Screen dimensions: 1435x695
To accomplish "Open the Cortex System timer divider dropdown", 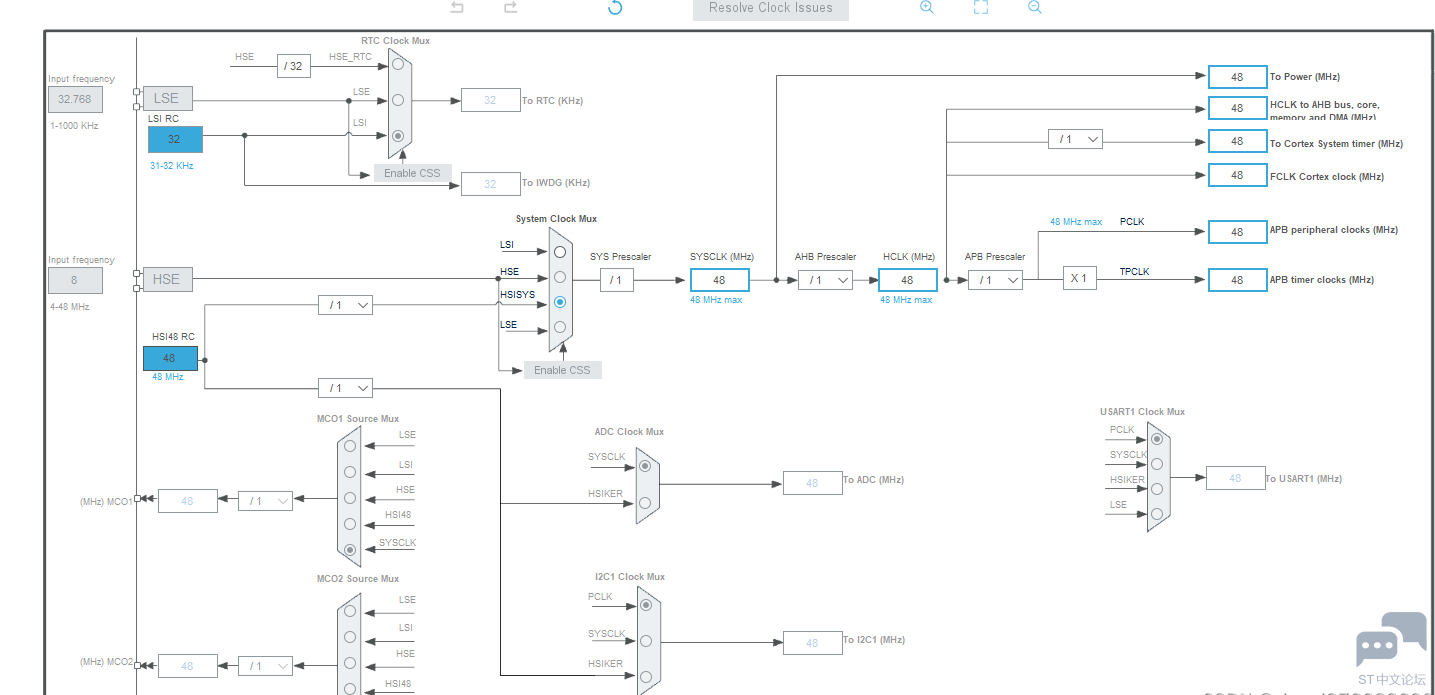I will (x=1075, y=140).
